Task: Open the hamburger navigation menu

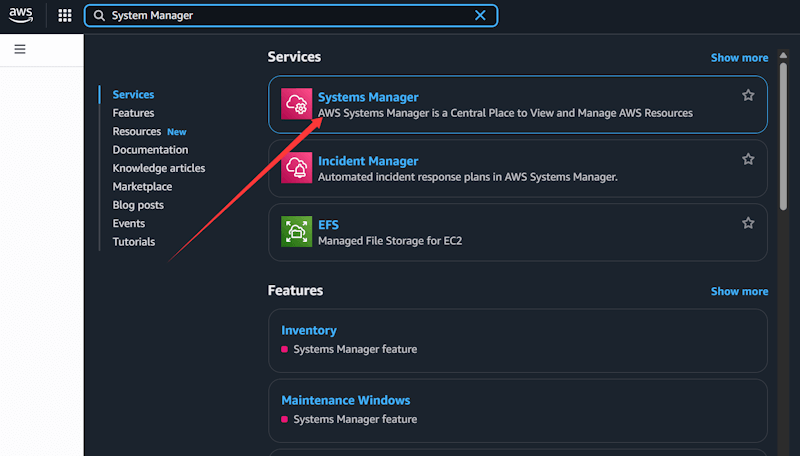Action: click(20, 49)
